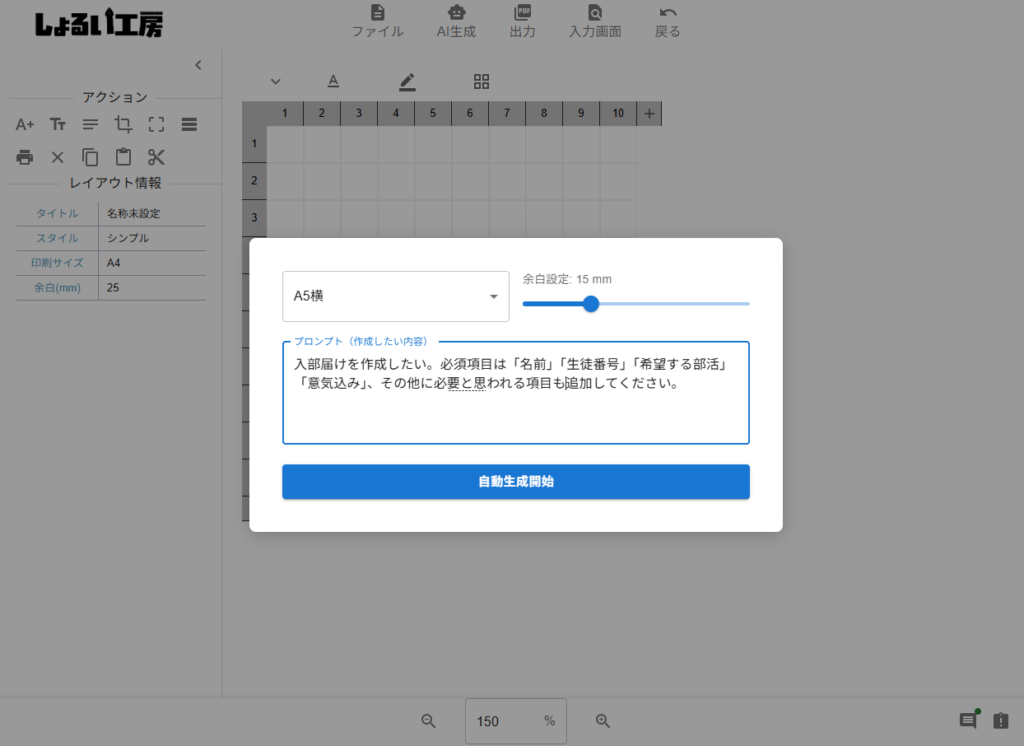
Task: Select the crop tool icon
Action: [x=123, y=125]
